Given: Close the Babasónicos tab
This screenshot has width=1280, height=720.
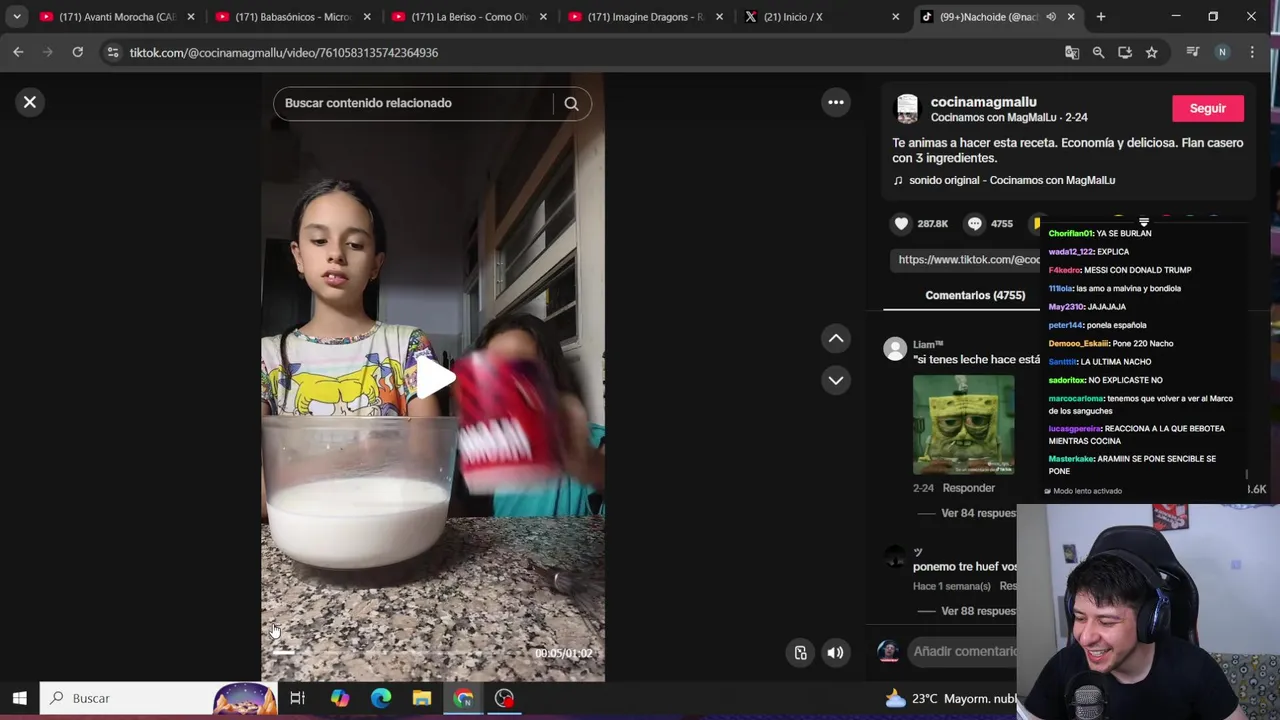Looking at the screenshot, I should (x=367, y=17).
